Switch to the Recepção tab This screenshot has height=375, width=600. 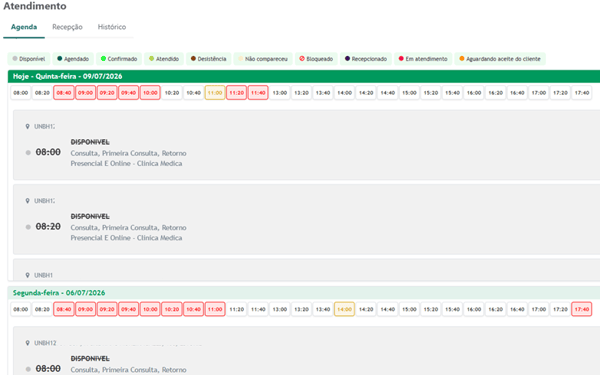(67, 27)
